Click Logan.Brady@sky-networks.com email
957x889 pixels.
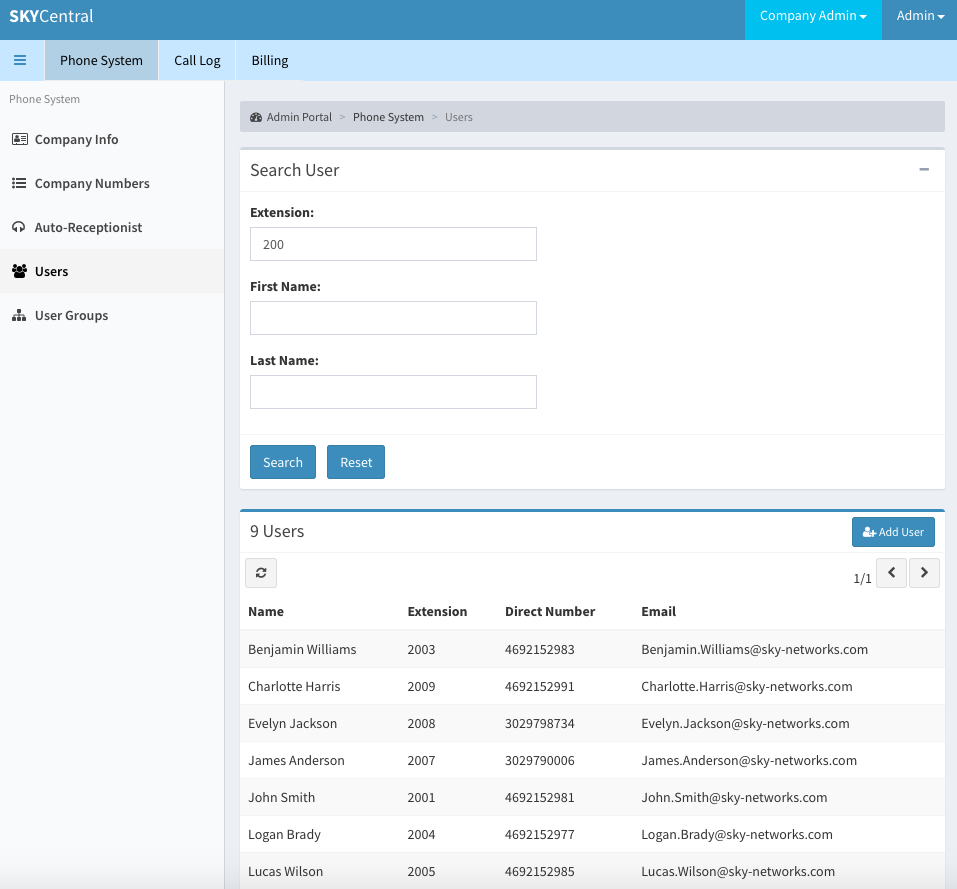pyautogui.click(x=737, y=835)
